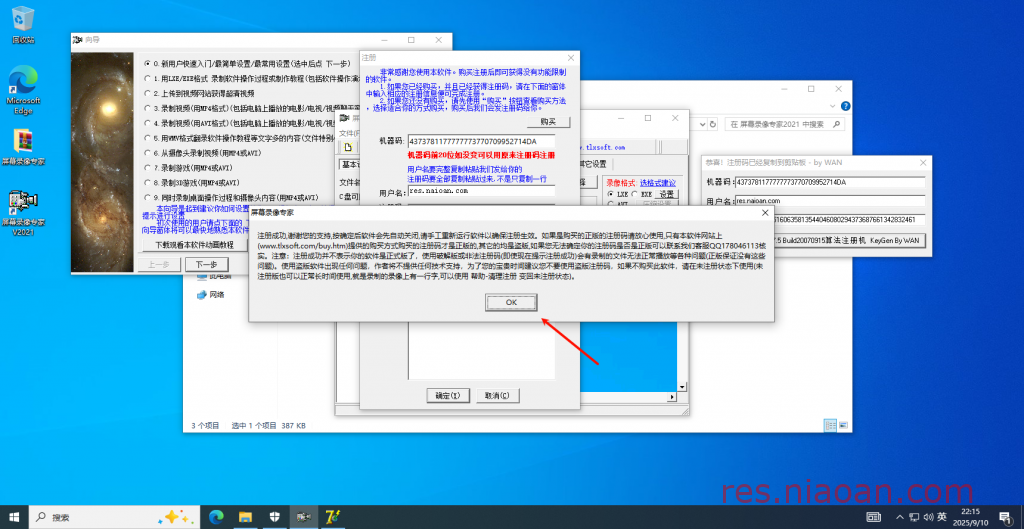Open the 屏幕录像专家 V2021 desktop shortcut

pos(24,214)
